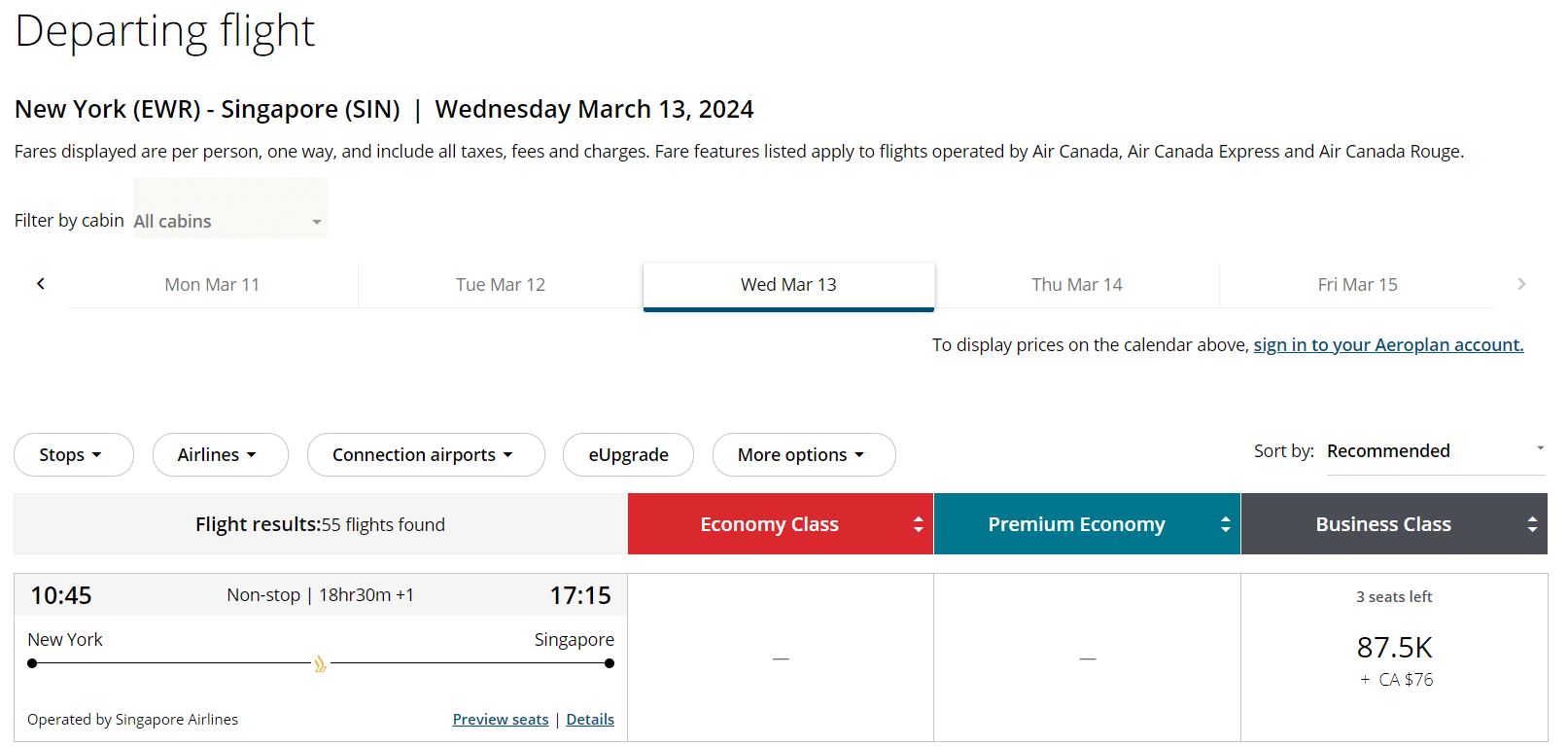Sort by Premium Economy fare arrows
Screen dimensions: 1568x746
point(1225,524)
